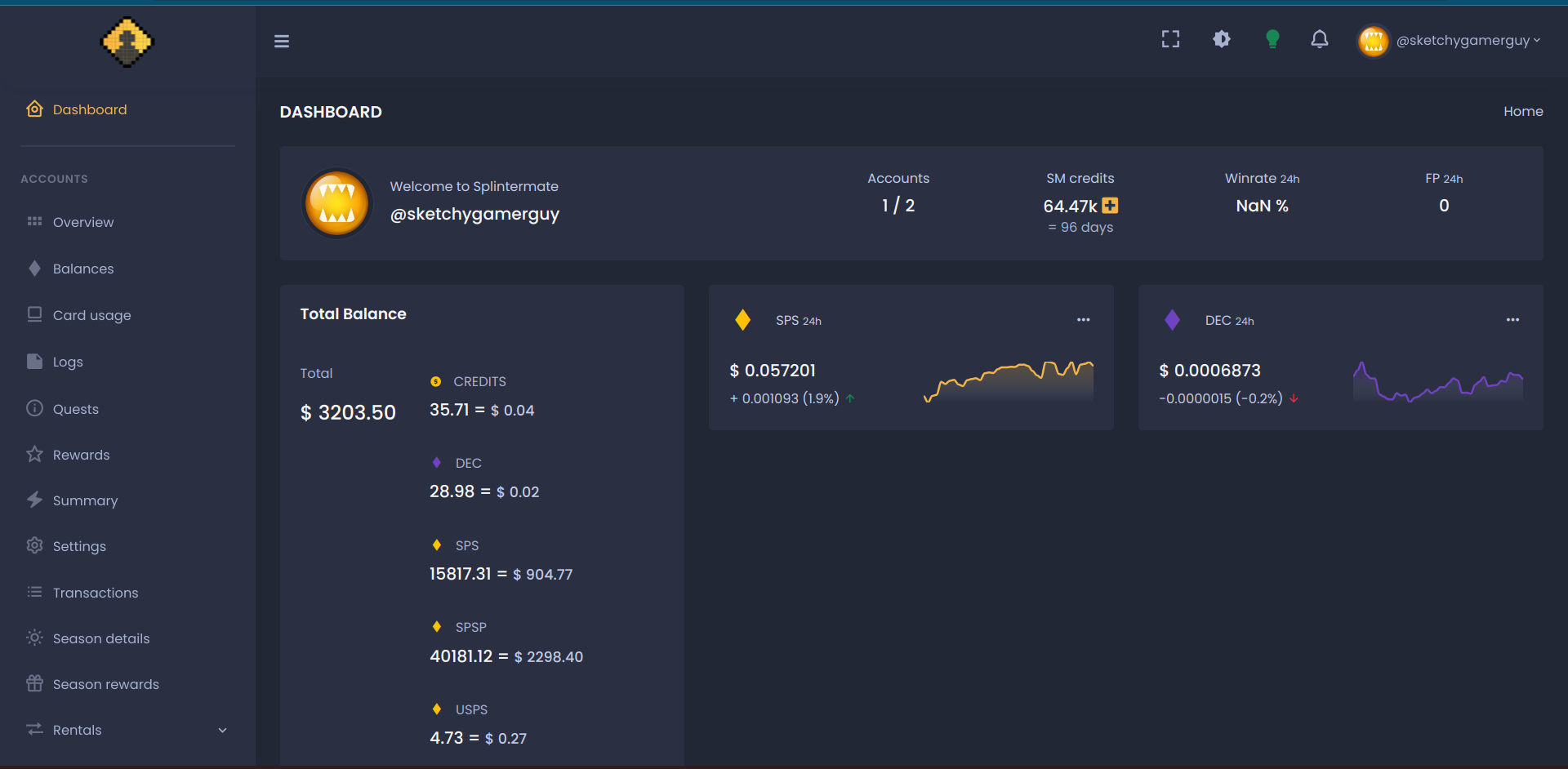
Task: Open Season details page
Action: 101,638
